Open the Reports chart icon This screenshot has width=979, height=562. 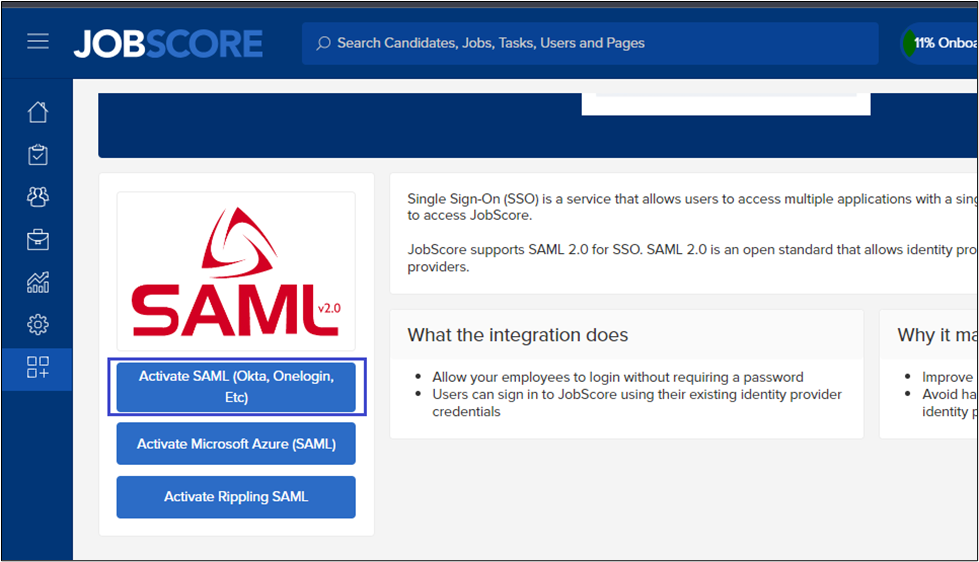click(x=38, y=282)
